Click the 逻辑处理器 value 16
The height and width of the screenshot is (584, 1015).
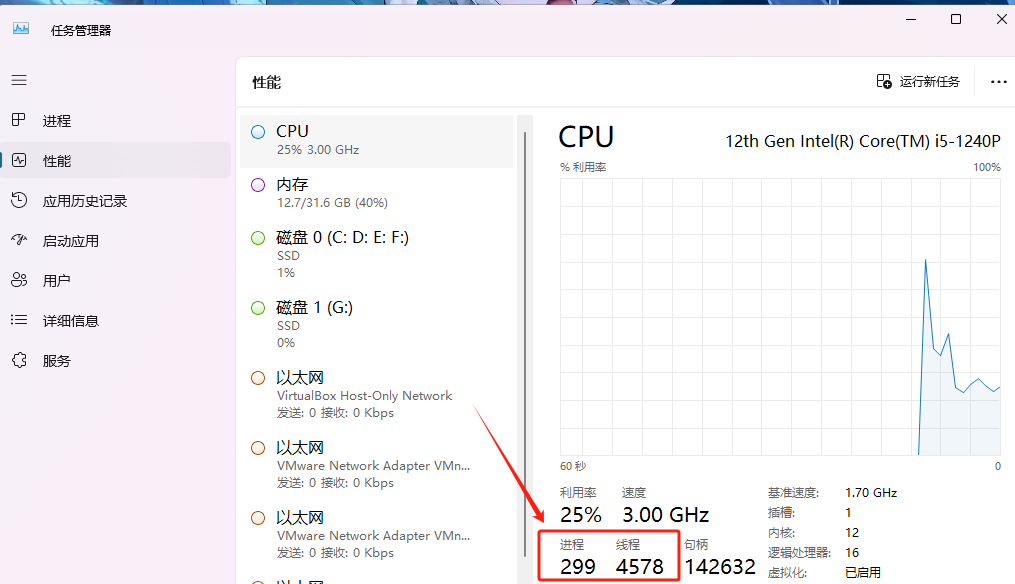[x=852, y=552]
